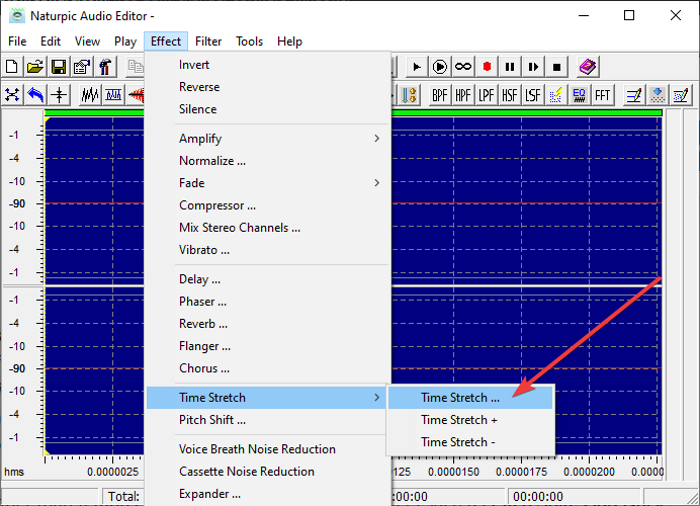
Task: Click the circled play button
Action: pos(440,67)
